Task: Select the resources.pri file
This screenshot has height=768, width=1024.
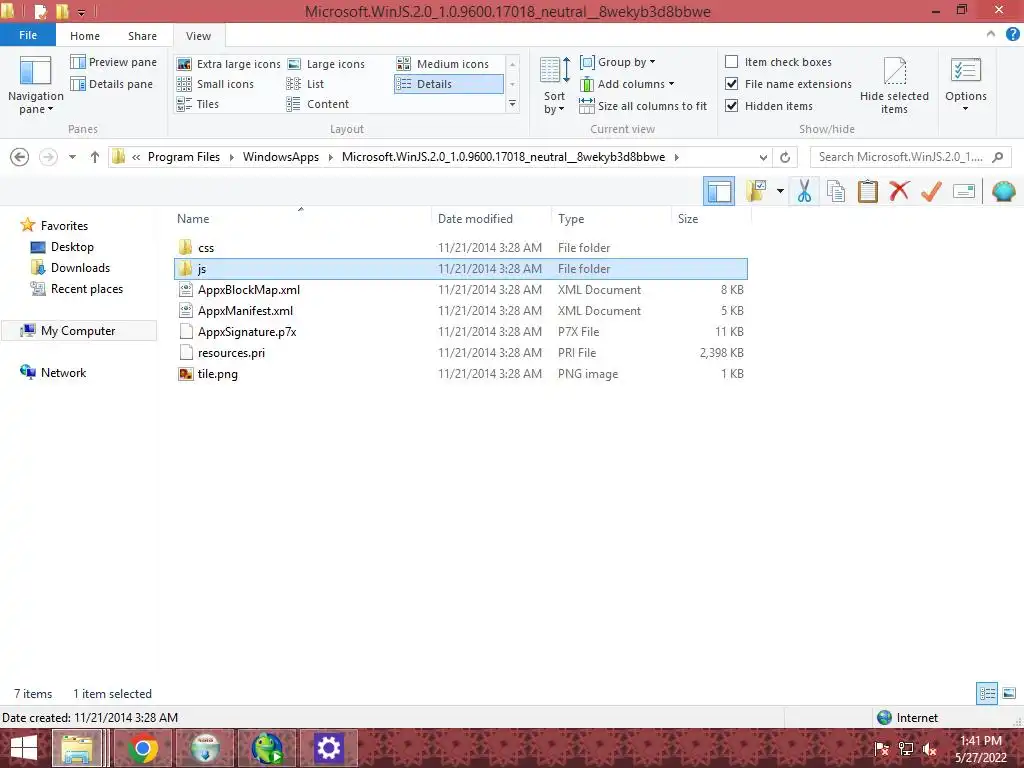Action: (460, 353)
